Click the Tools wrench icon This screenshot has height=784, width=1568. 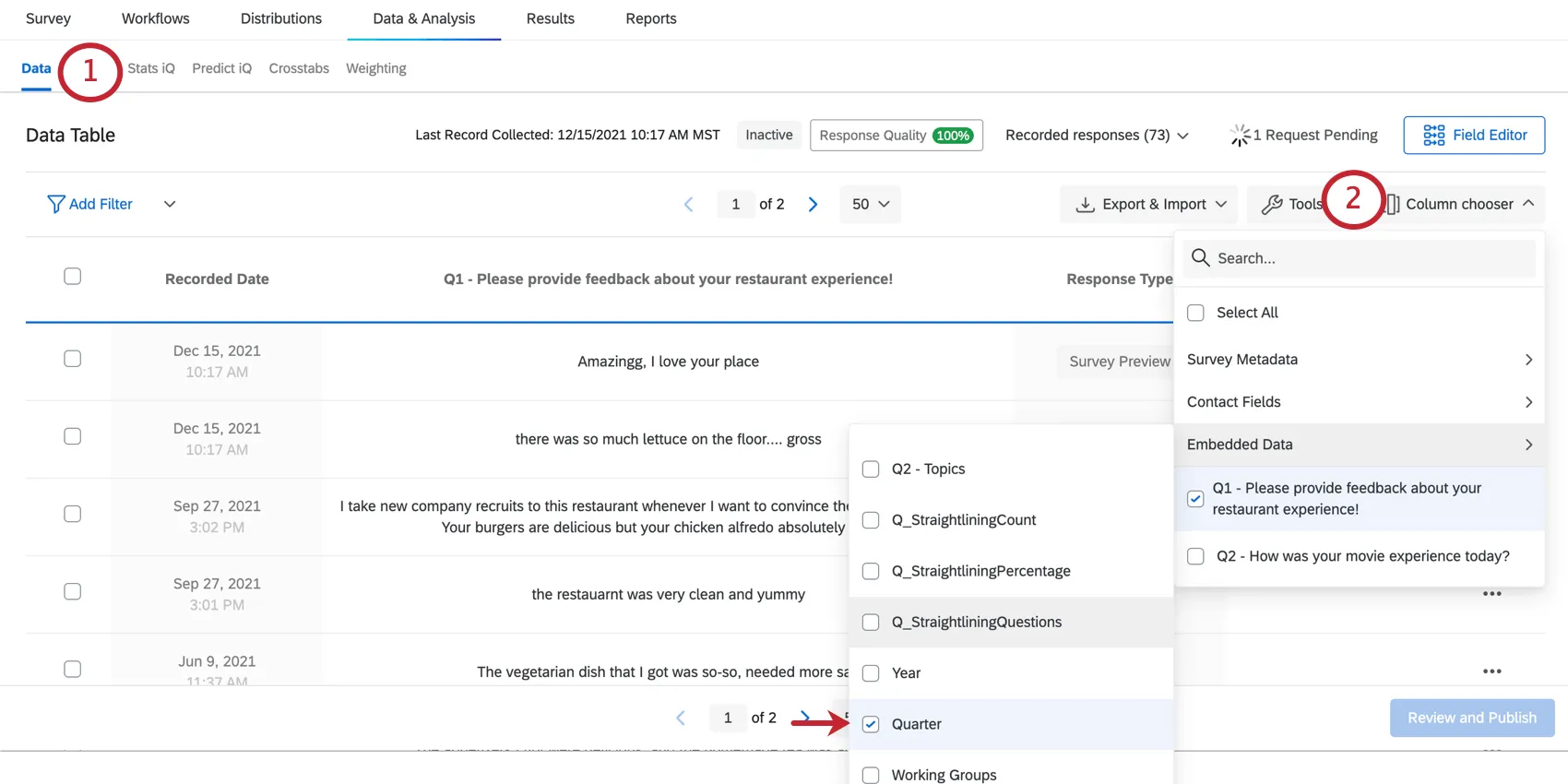pyautogui.click(x=1272, y=204)
